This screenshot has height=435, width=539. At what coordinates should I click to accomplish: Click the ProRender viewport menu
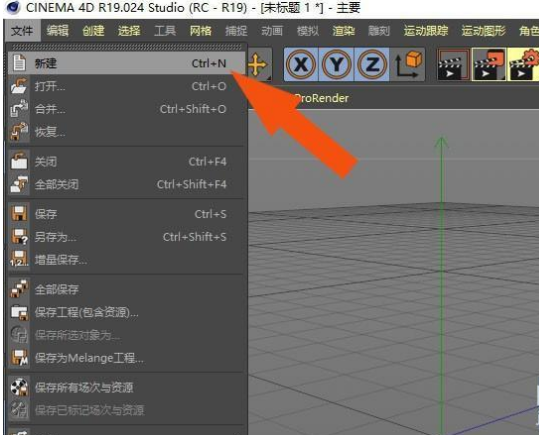pos(322,98)
